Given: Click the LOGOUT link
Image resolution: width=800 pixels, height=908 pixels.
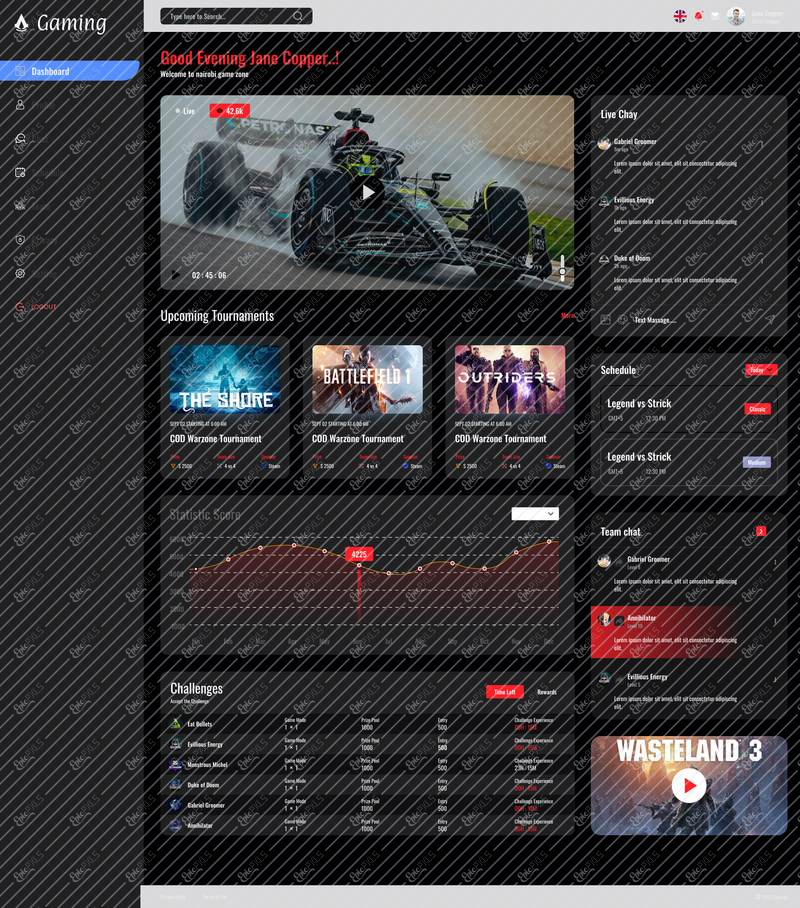Looking at the screenshot, I should pyautogui.click(x=36, y=307).
